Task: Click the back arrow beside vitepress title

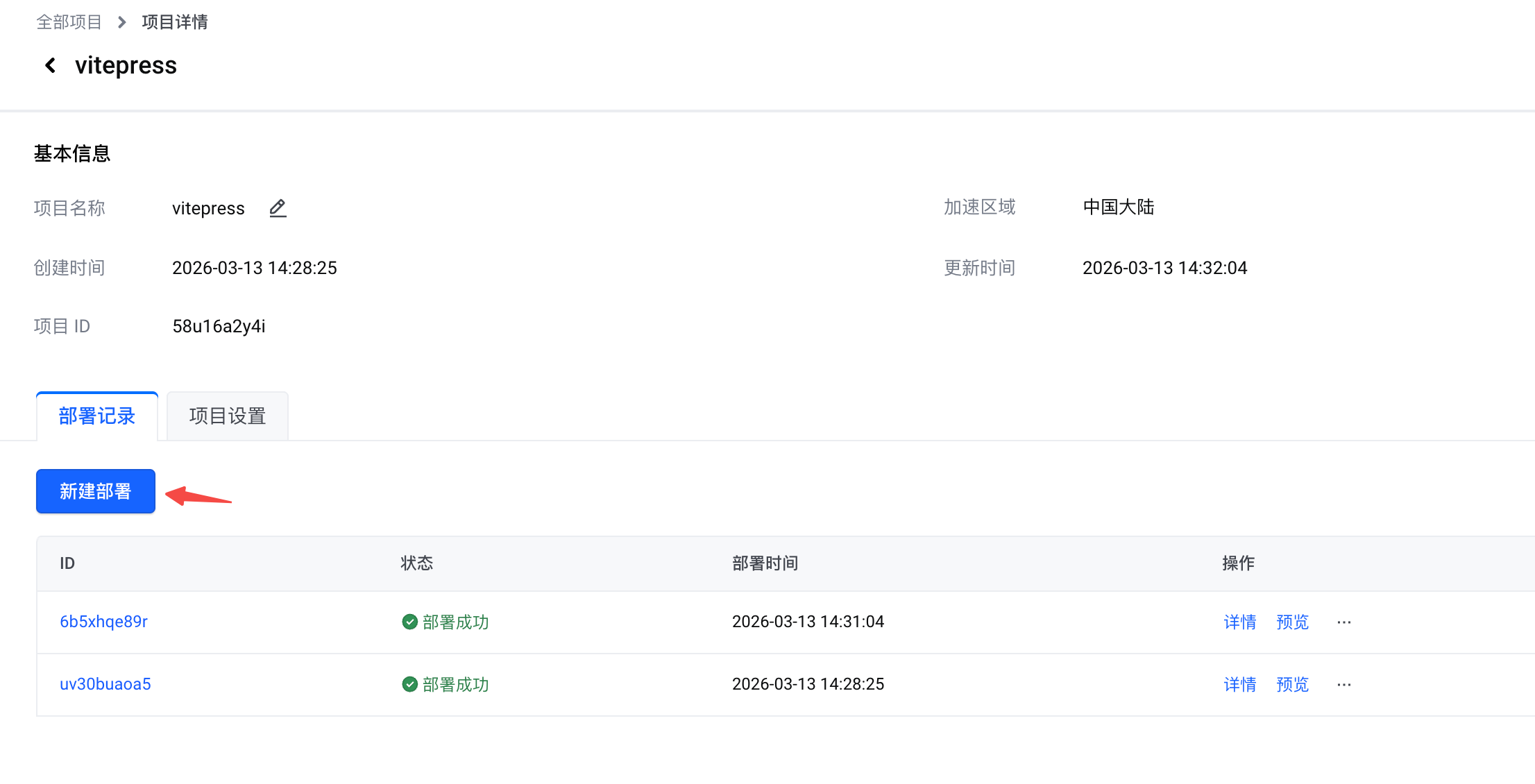Action: (50, 65)
